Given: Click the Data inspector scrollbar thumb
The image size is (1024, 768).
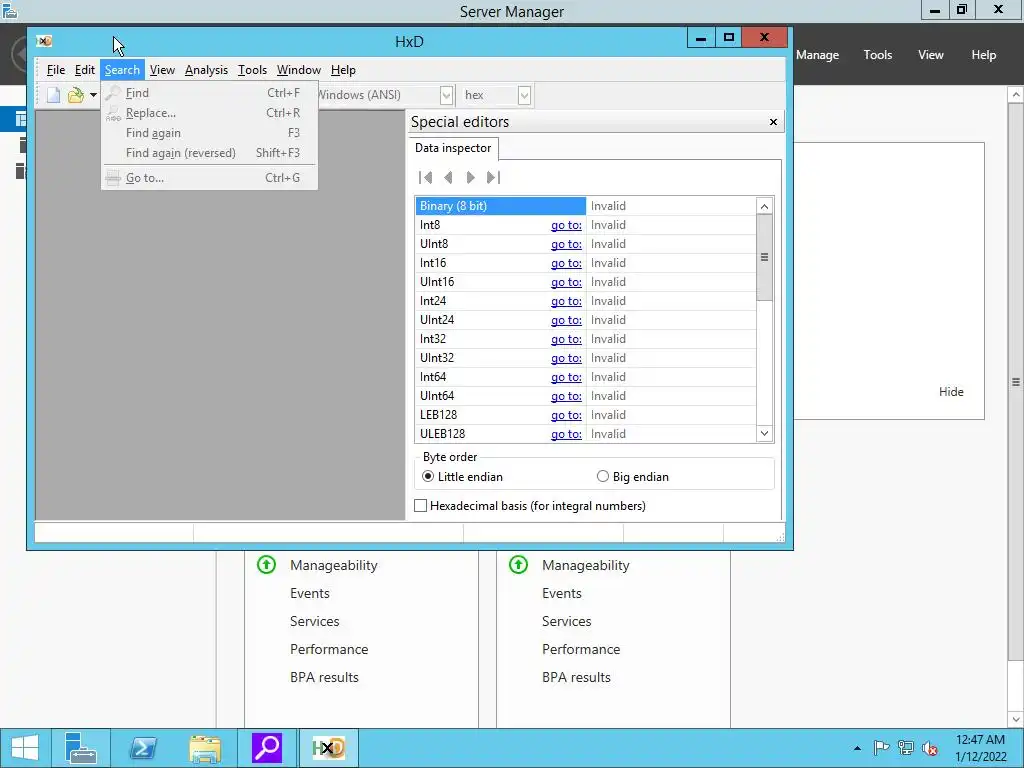Looking at the screenshot, I should coord(764,257).
